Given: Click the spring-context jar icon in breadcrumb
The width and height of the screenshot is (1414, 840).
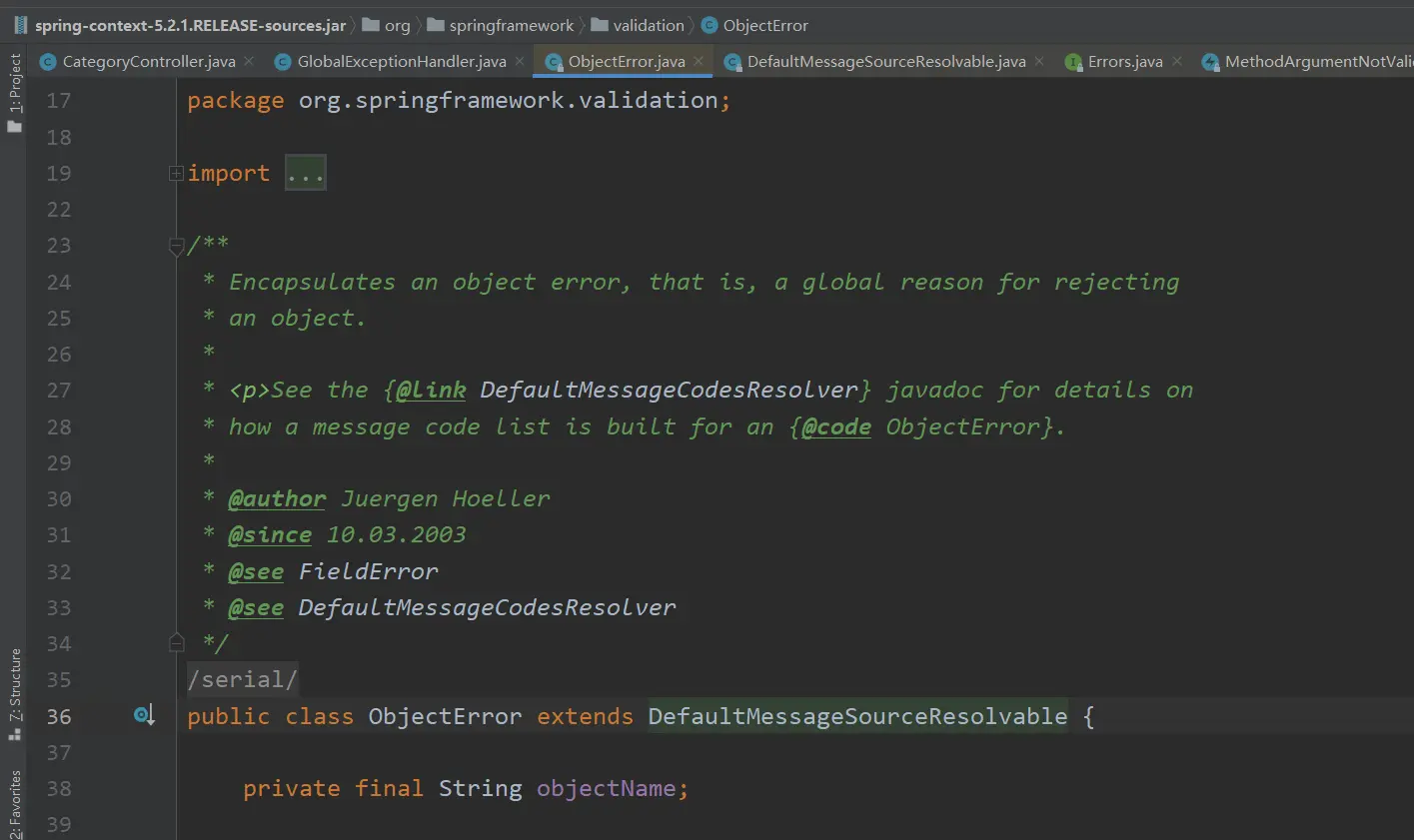Looking at the screenshot, I should [x=20, y=25].
